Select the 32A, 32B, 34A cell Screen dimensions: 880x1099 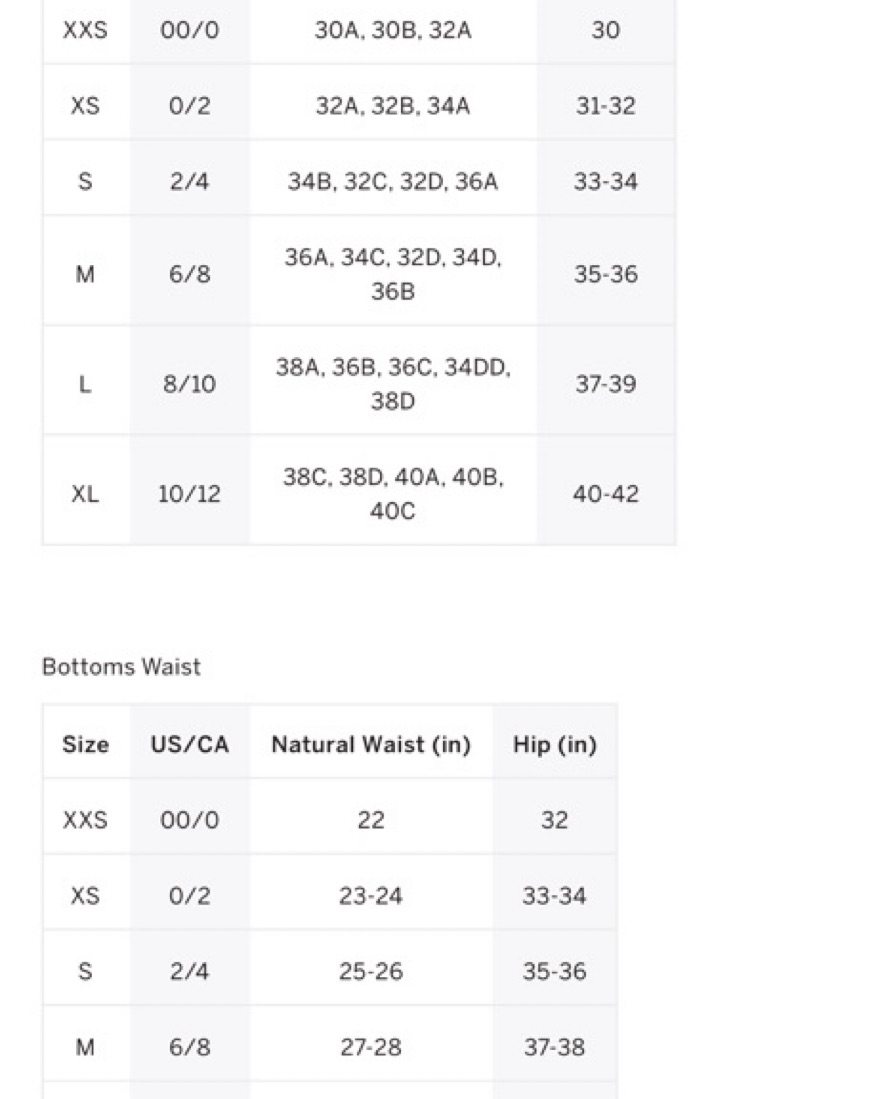pos(393,106)
